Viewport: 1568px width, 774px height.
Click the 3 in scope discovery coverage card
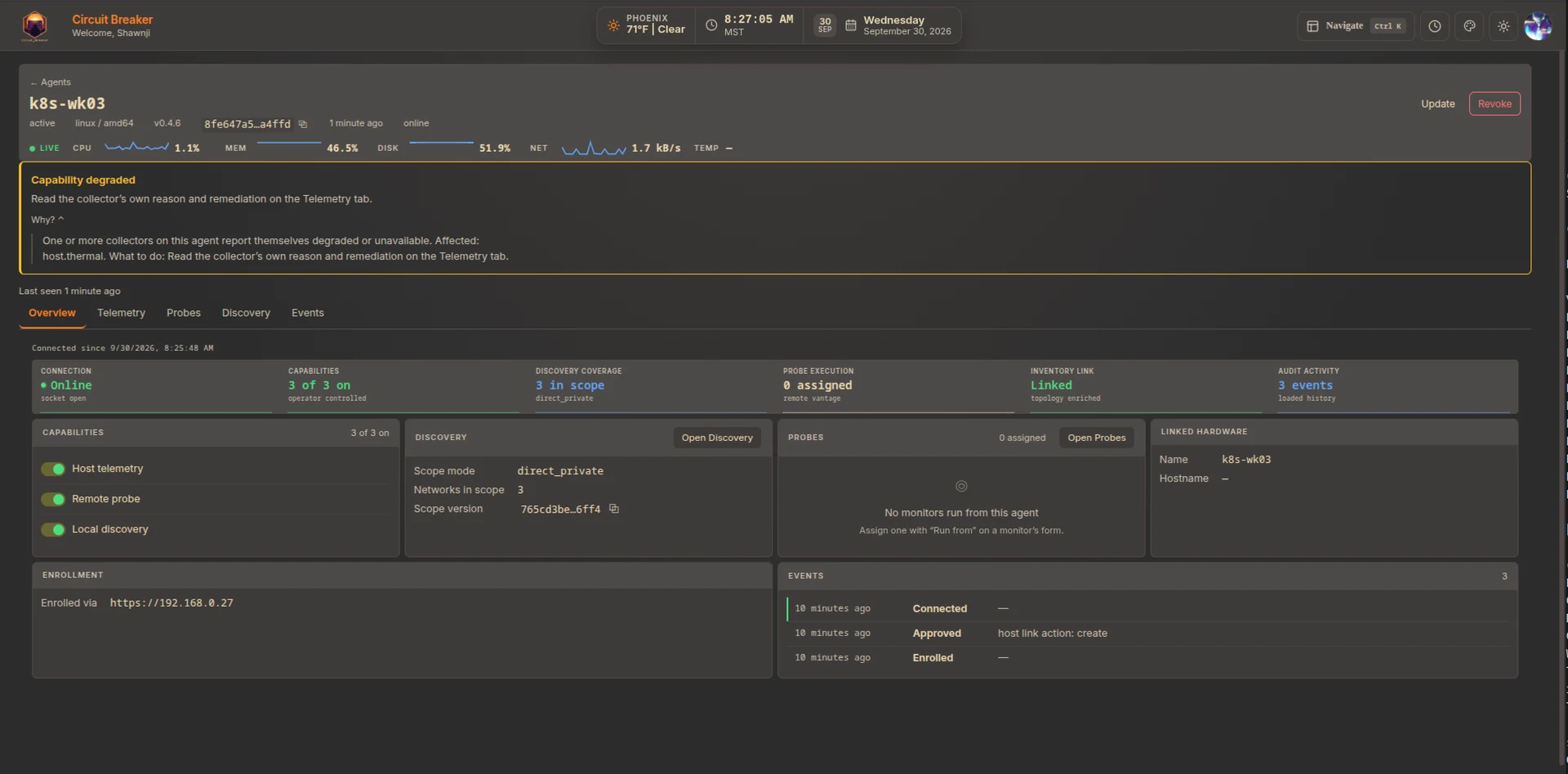(652, 386)
